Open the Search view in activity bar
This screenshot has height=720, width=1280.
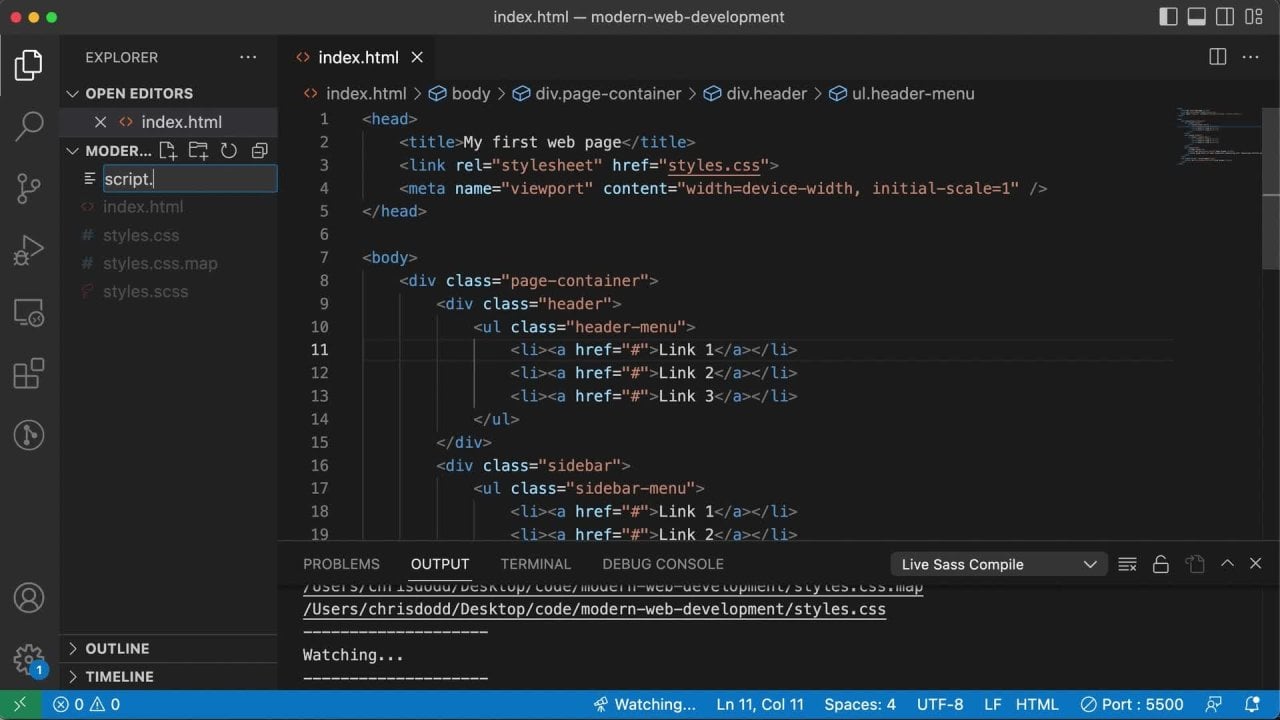(29, 126)
